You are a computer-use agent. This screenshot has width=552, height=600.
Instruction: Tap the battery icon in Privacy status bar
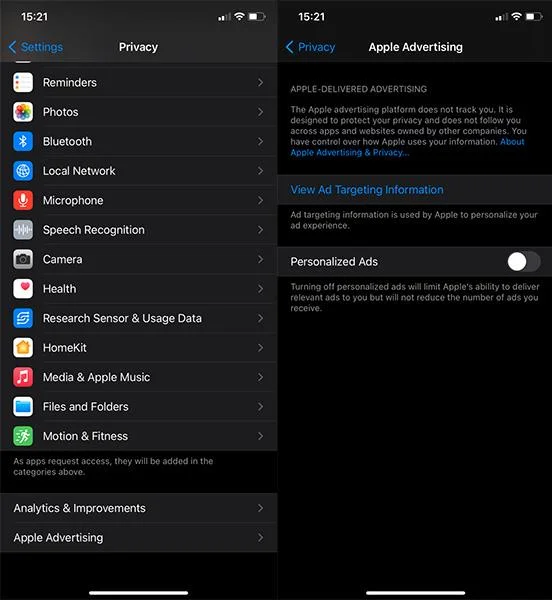[x=257, y=16]
